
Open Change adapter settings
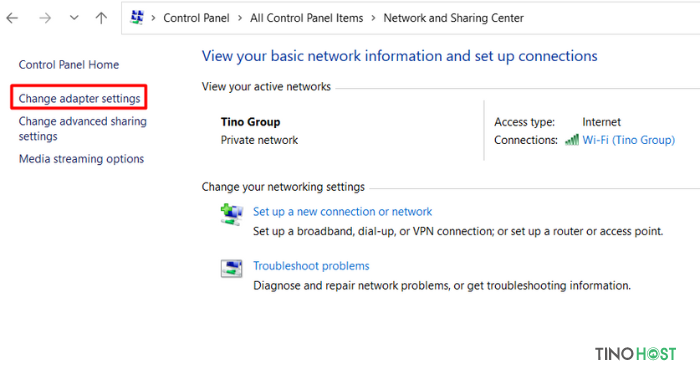point(79,98)
